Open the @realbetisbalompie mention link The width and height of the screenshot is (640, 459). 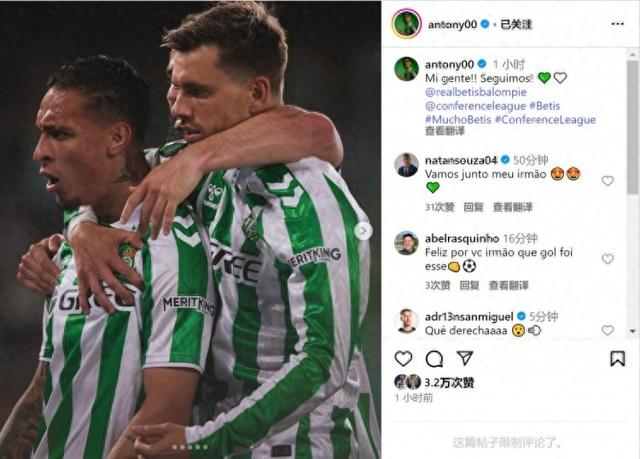476,92
